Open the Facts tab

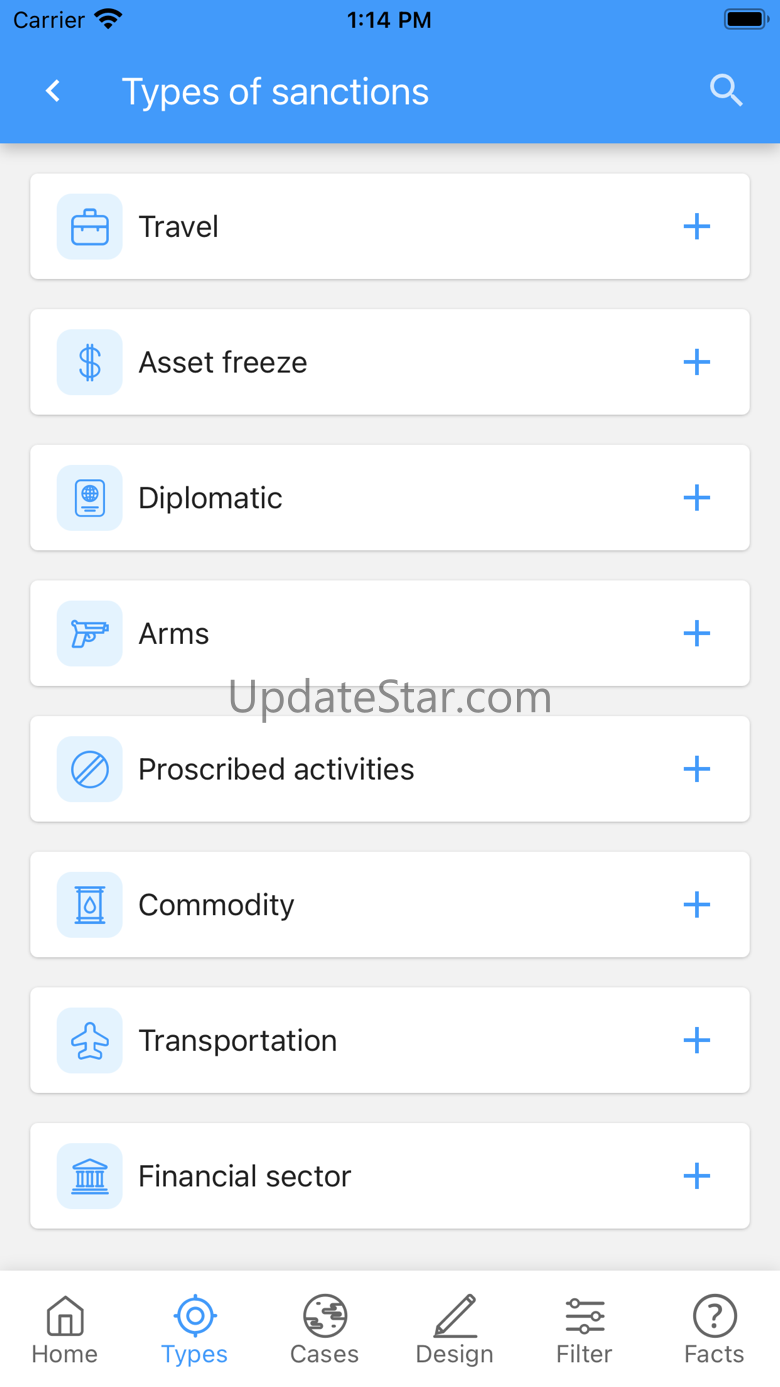714,1329
